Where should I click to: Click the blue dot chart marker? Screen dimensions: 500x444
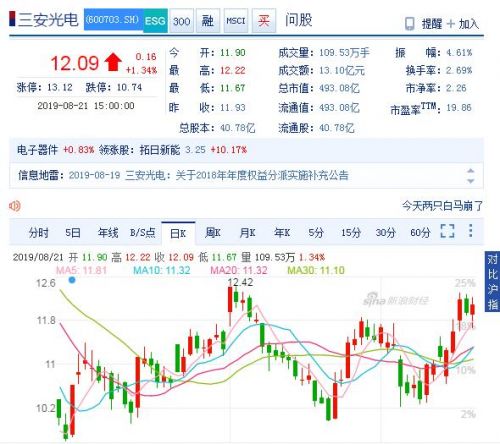[x=72, y=280]
